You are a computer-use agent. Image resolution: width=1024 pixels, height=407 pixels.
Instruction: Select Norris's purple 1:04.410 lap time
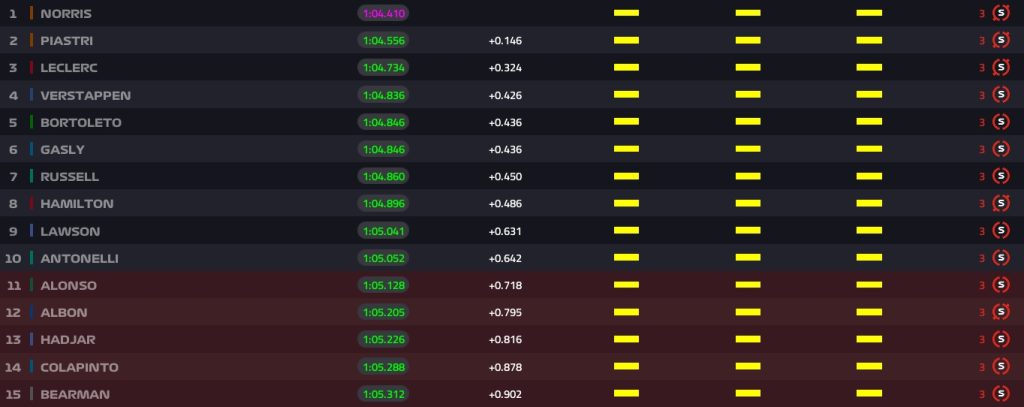(x=383, y=13)
